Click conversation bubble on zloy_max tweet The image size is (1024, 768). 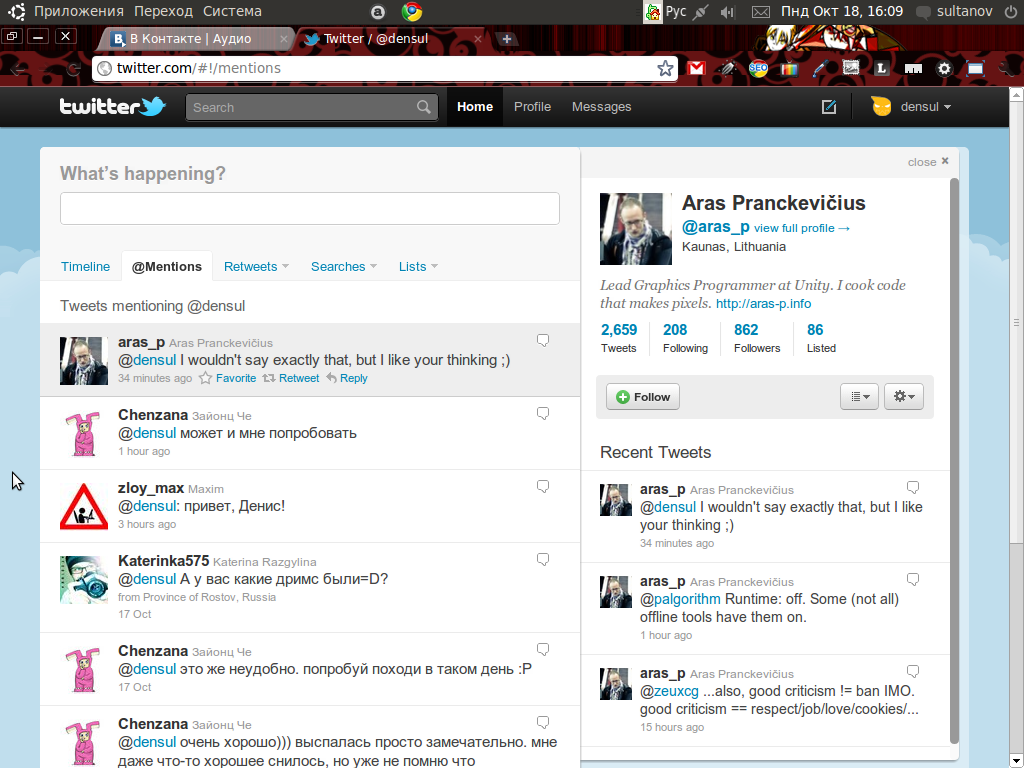coord(543,487)
